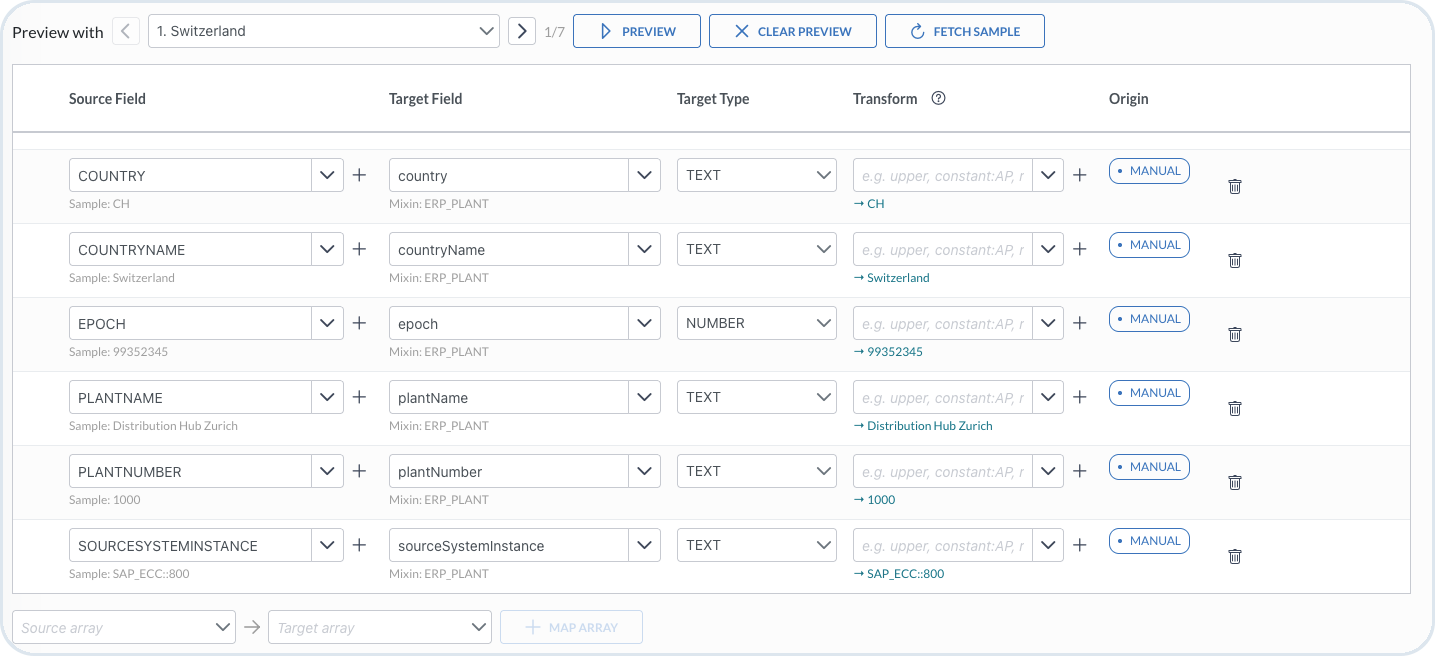Click the Source Field column header
The image size is (1435, 656).
coord(107,99)
